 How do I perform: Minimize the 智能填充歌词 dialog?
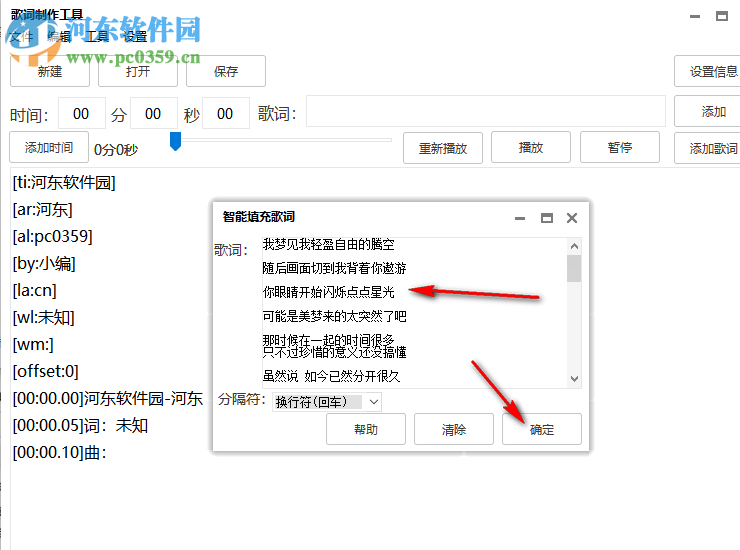coord(520,218)
